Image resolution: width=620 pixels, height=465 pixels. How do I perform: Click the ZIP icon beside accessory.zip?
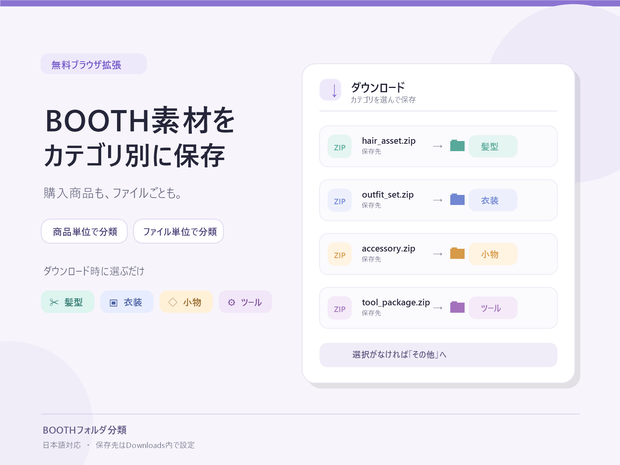[x=340, y=254]
